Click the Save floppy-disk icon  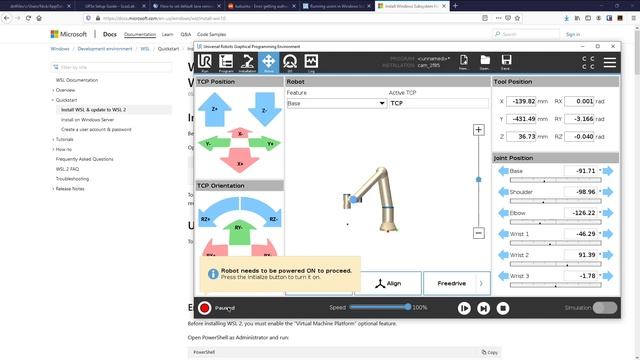tap(506, 62)
